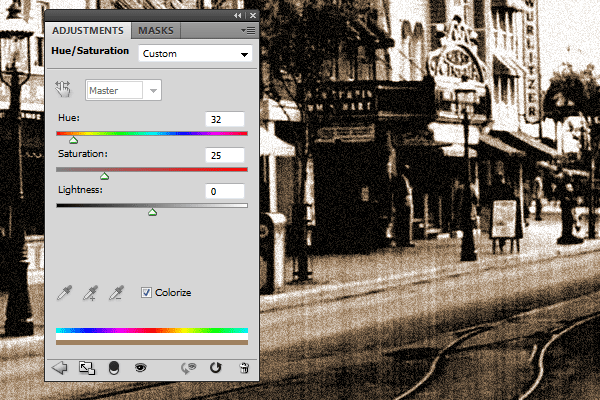The image size is (600, 400).
Task: Return to adjustment list with back arrow
Action: click(59, 368)
